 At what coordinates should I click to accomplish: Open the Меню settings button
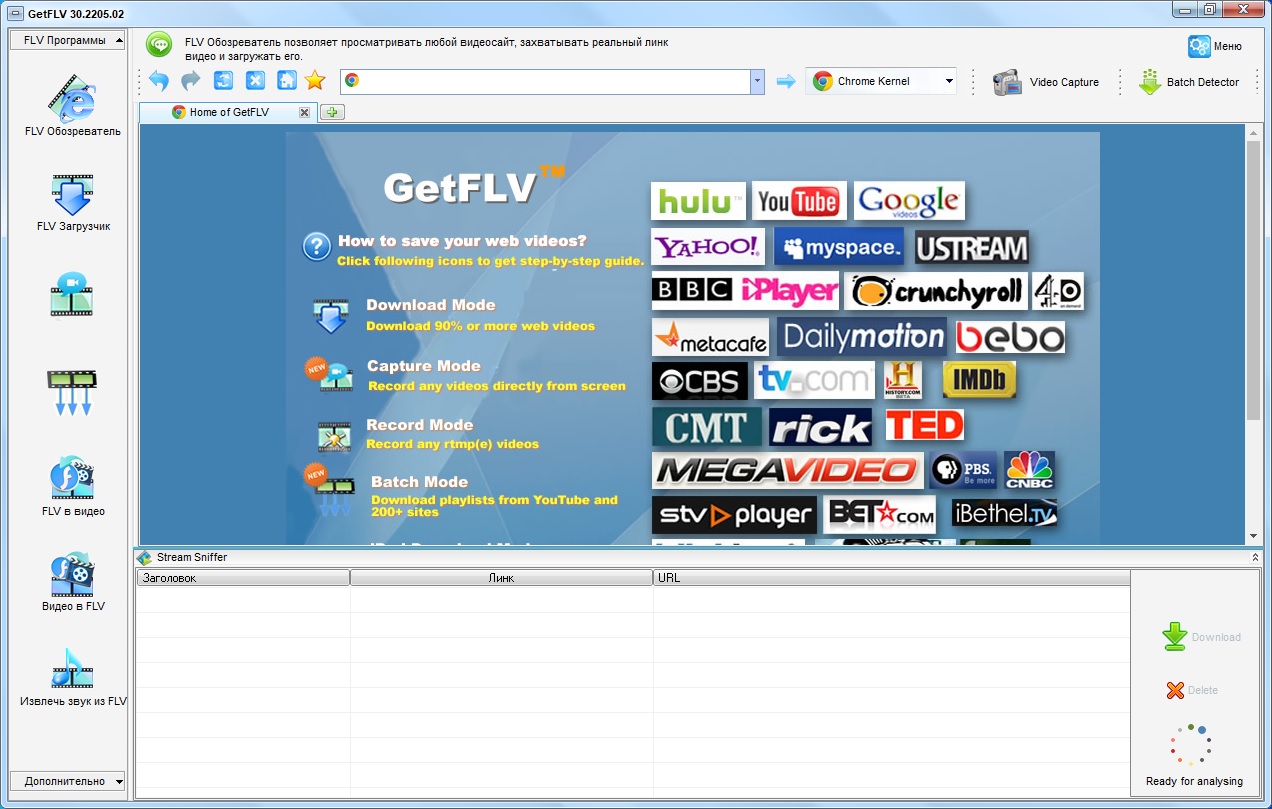pyautogui.click(x=1215, y=46)
